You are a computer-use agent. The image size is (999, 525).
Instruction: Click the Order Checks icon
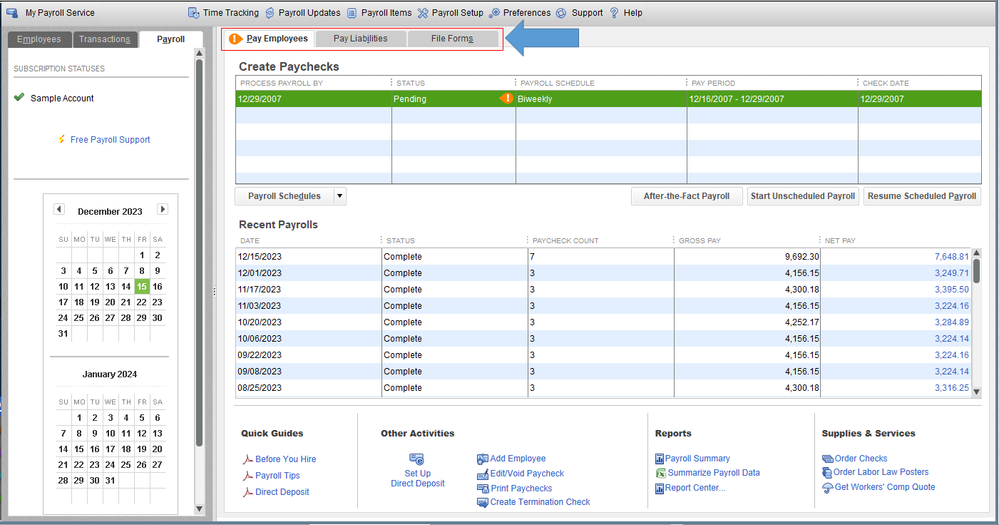(827, 459)
